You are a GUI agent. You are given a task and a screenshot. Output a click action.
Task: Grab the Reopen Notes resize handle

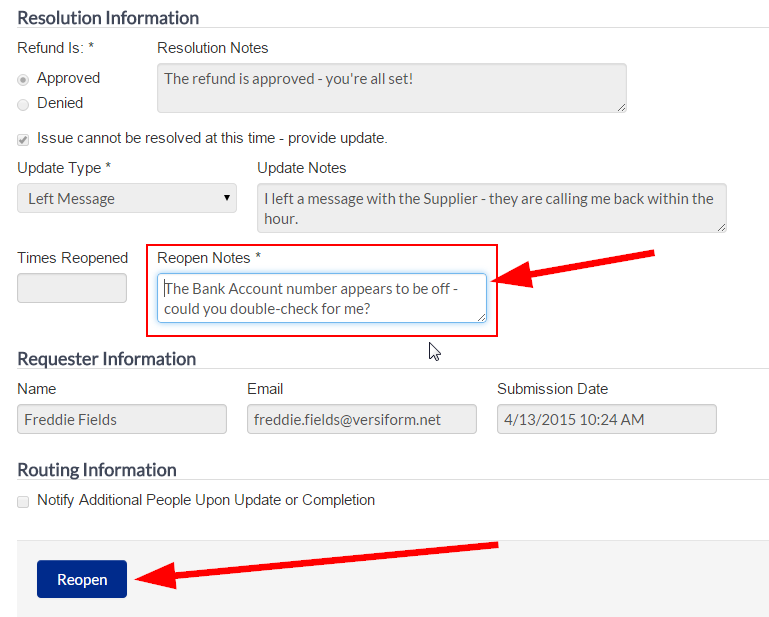[x=482, y=318]
